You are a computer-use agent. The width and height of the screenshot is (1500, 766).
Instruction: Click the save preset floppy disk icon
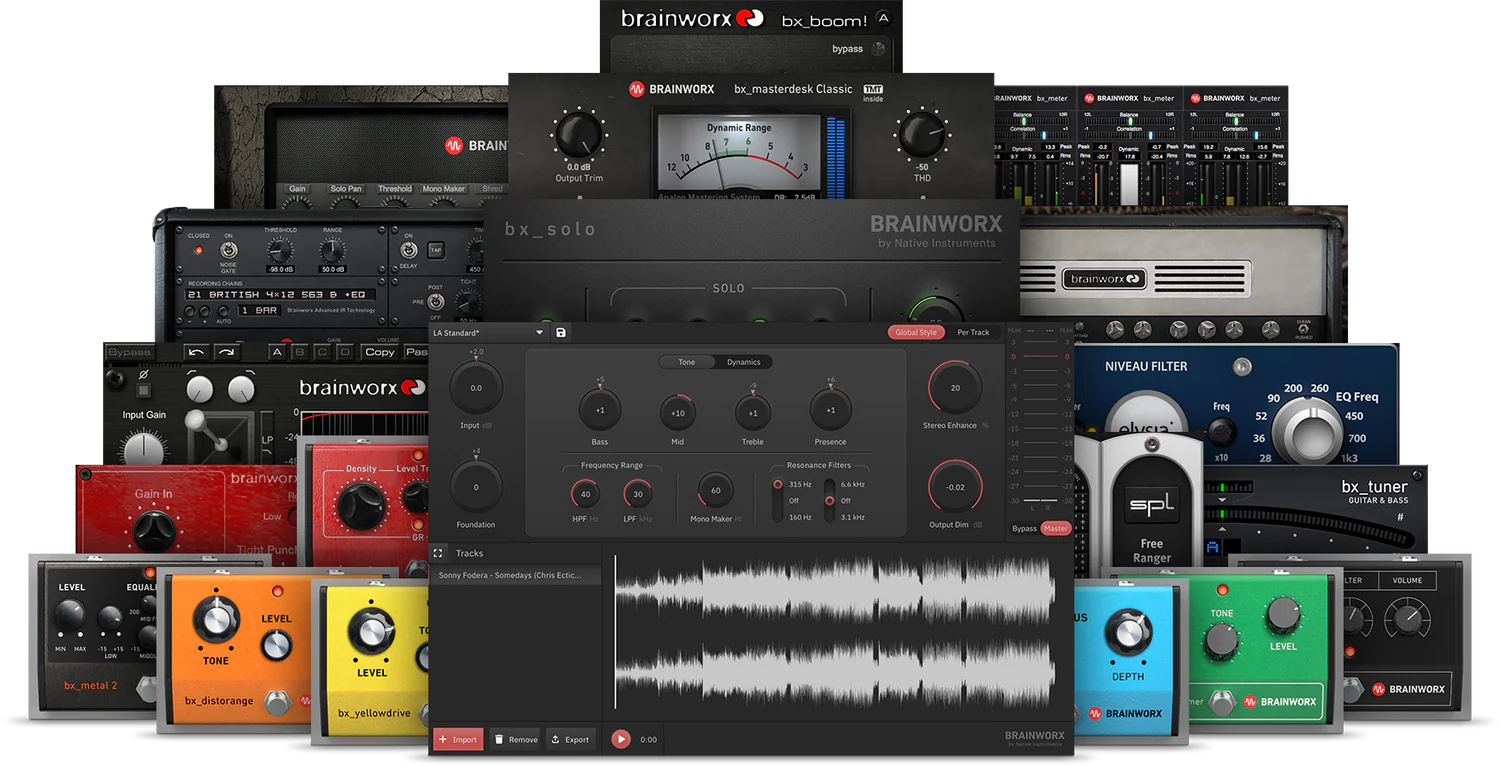pos(560,332)
